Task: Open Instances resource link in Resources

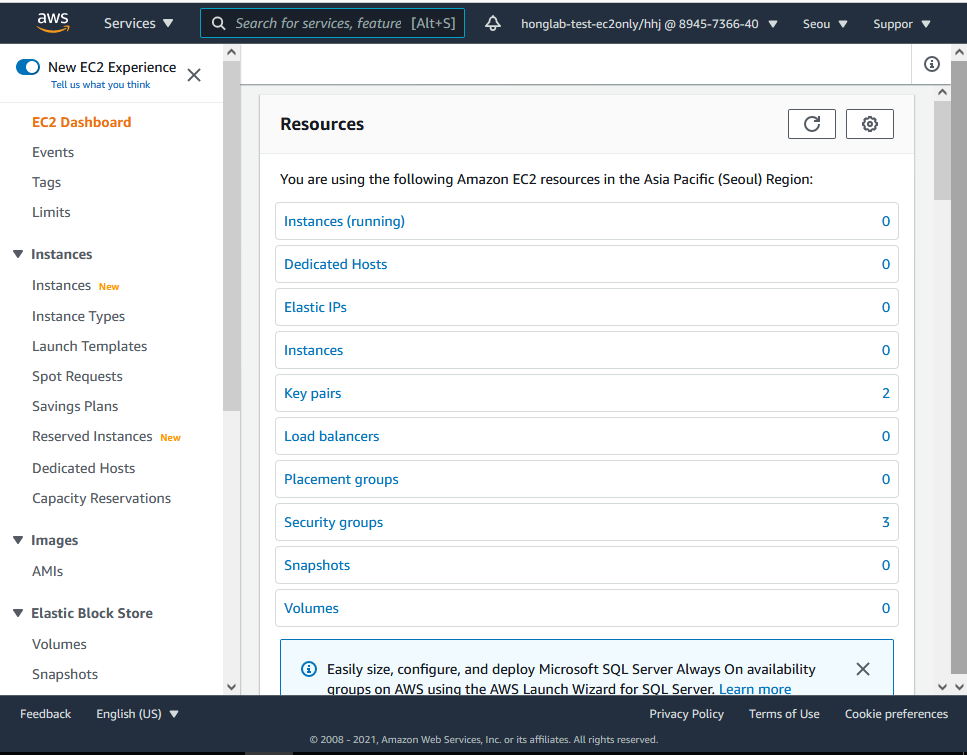Action: [313, 350]
